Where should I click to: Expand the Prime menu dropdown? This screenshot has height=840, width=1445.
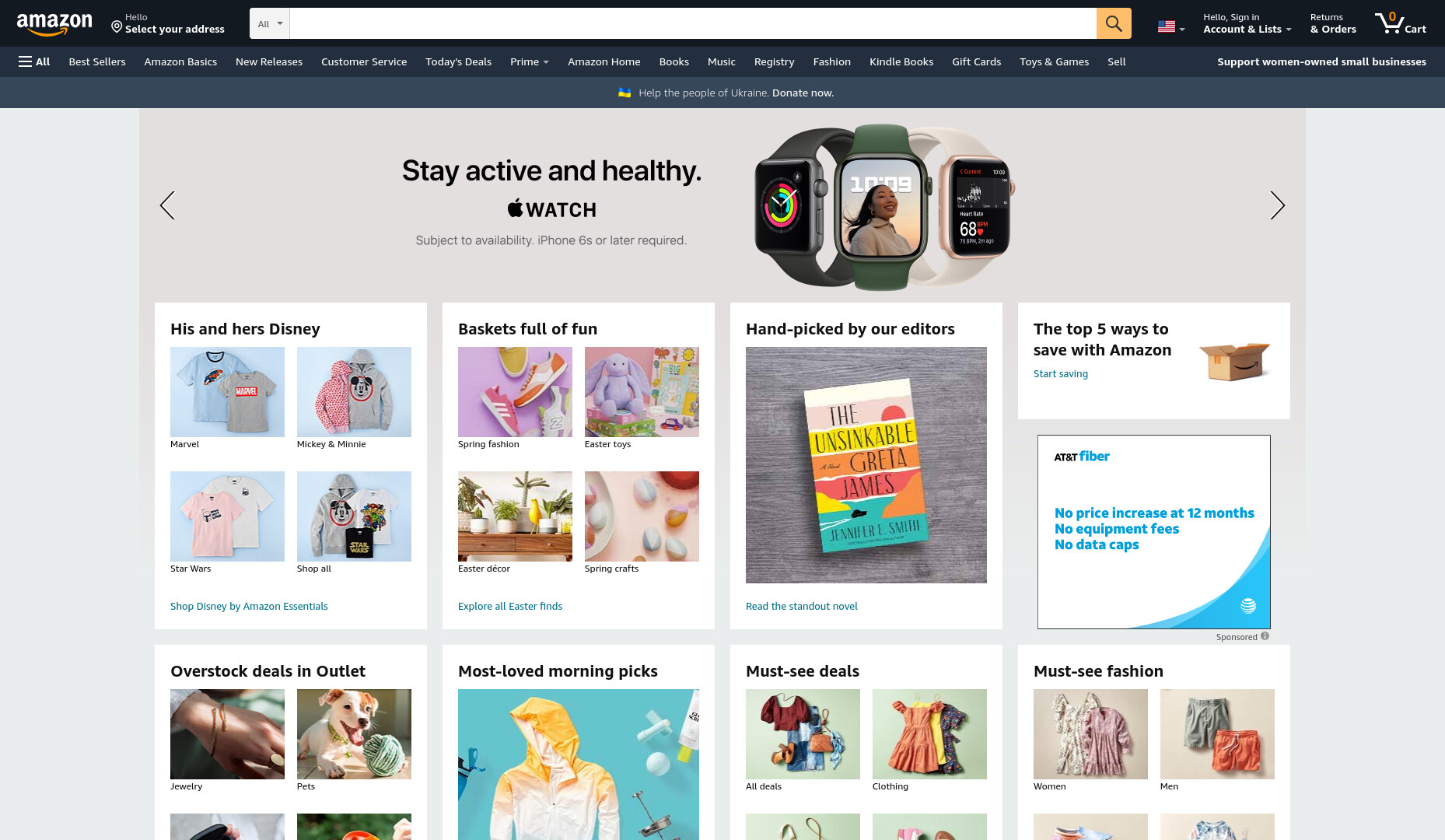[529, 61]
